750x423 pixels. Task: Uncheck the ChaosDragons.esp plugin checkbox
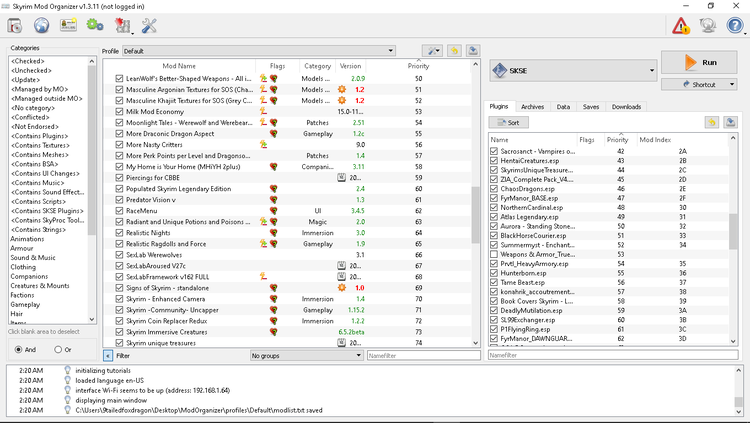(x=494, y=189)
